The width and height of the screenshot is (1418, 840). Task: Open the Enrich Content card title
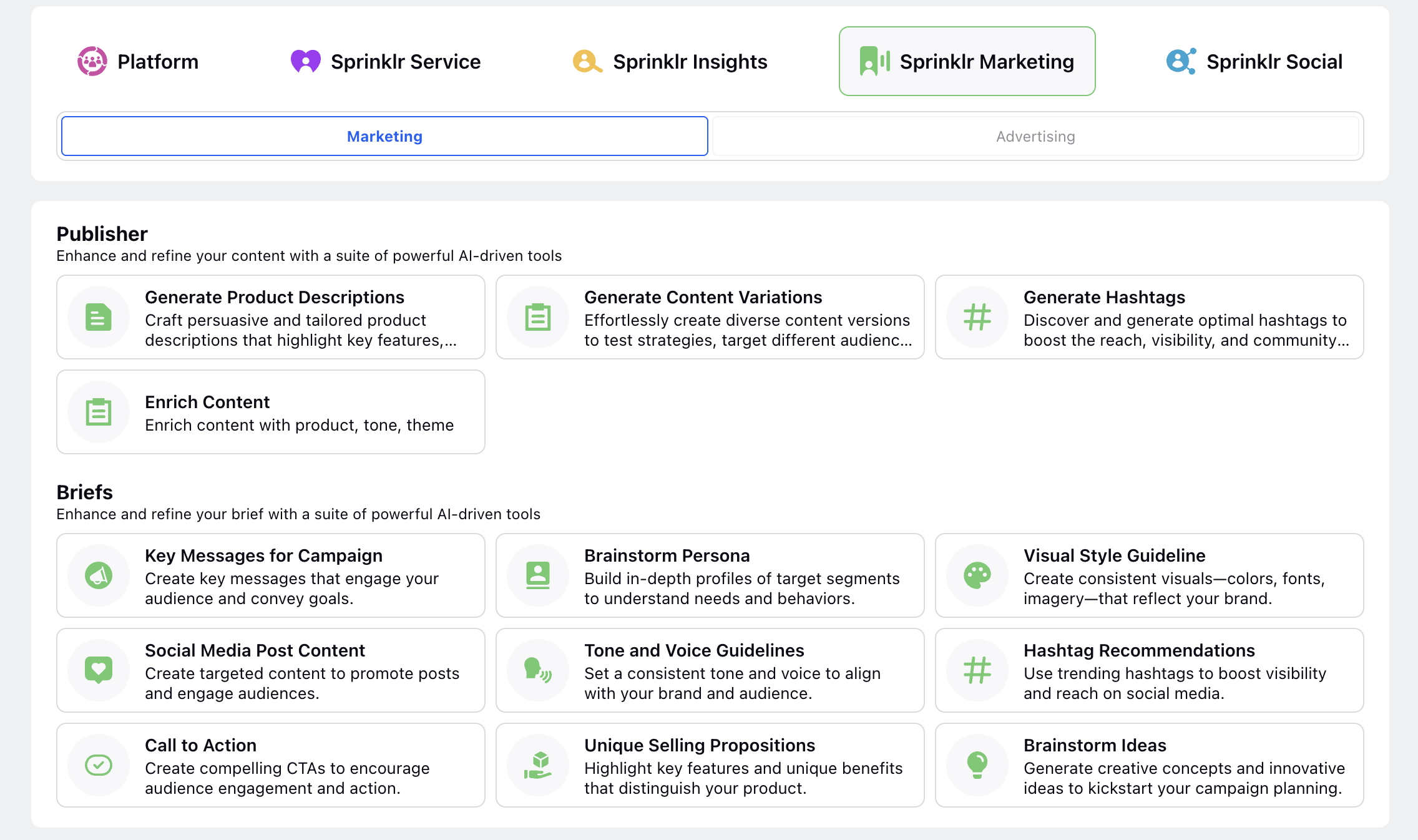coord(207,402)
